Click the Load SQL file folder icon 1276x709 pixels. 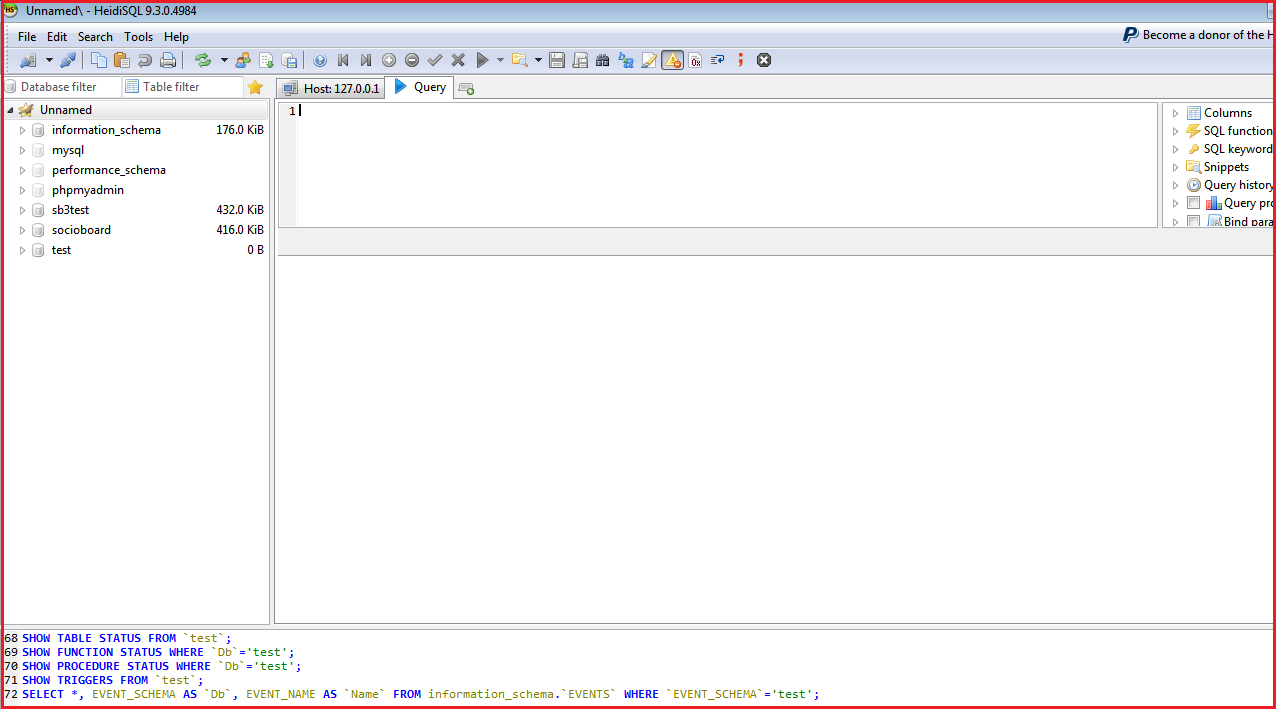tap(519, 60)
